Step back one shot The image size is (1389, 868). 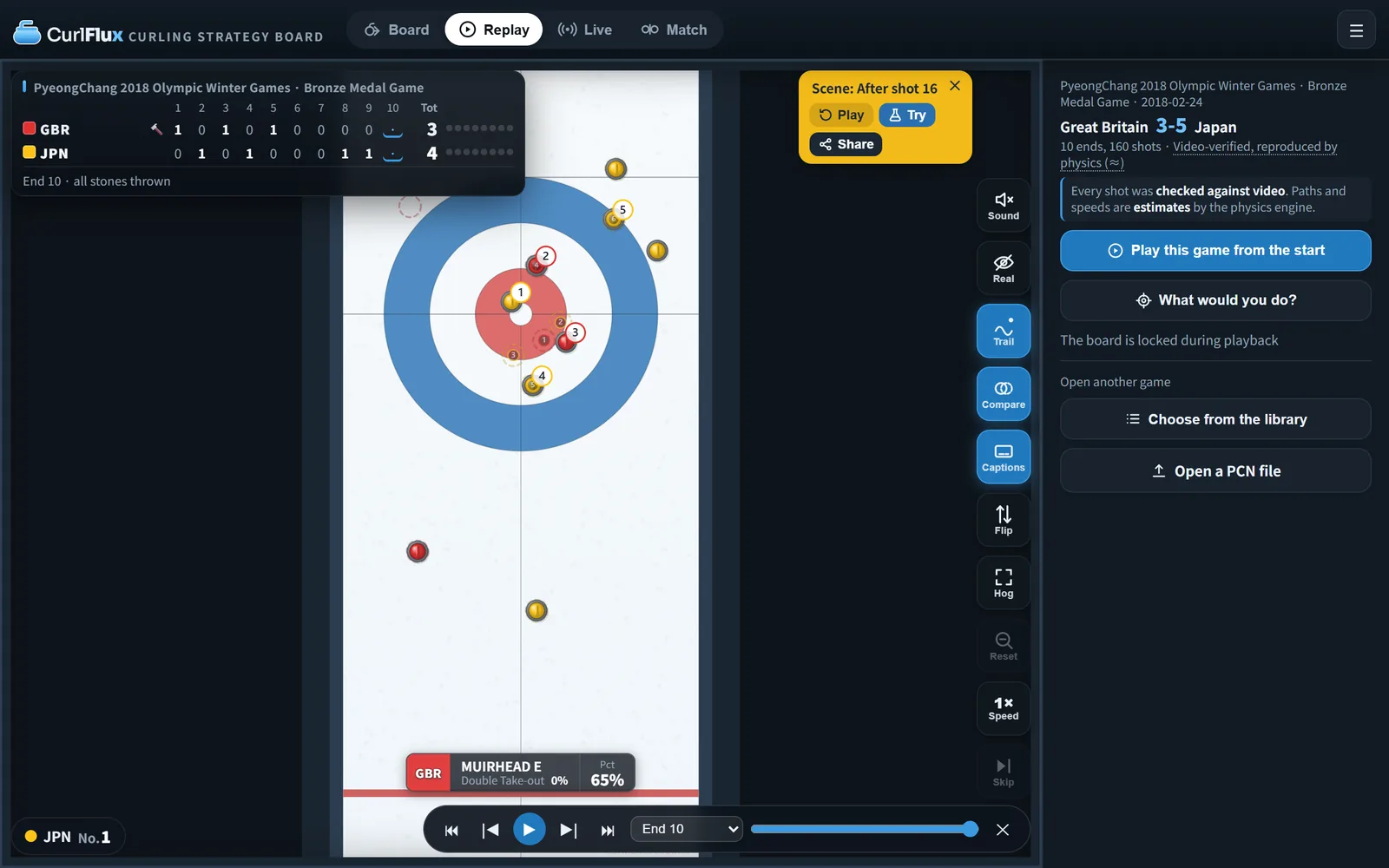pos(490,830)
